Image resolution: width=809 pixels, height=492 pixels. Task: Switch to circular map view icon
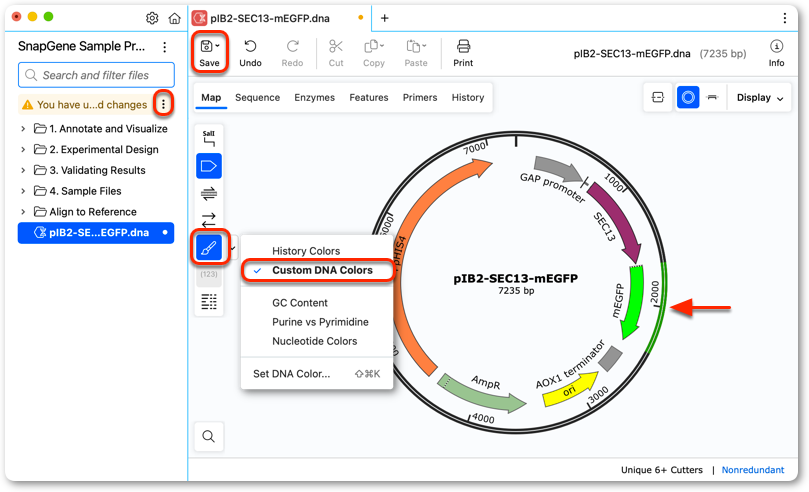(688, 97)
